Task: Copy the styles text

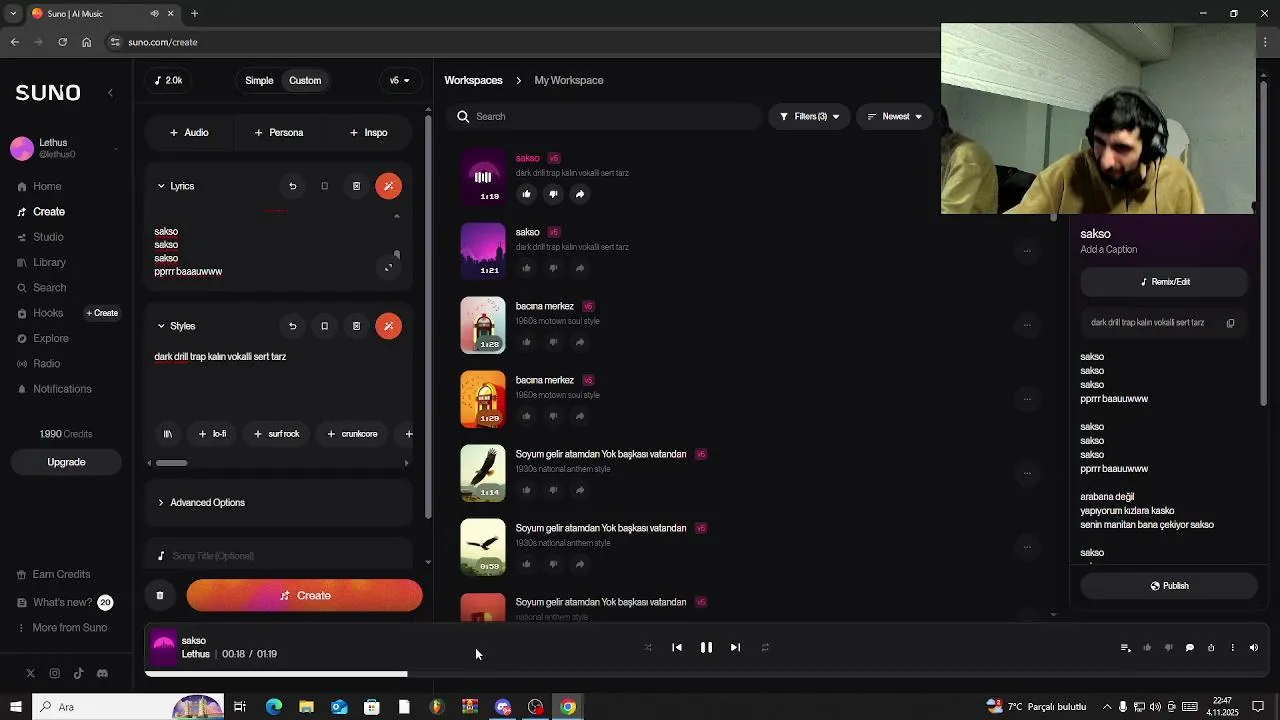Action: coord(324,326)
